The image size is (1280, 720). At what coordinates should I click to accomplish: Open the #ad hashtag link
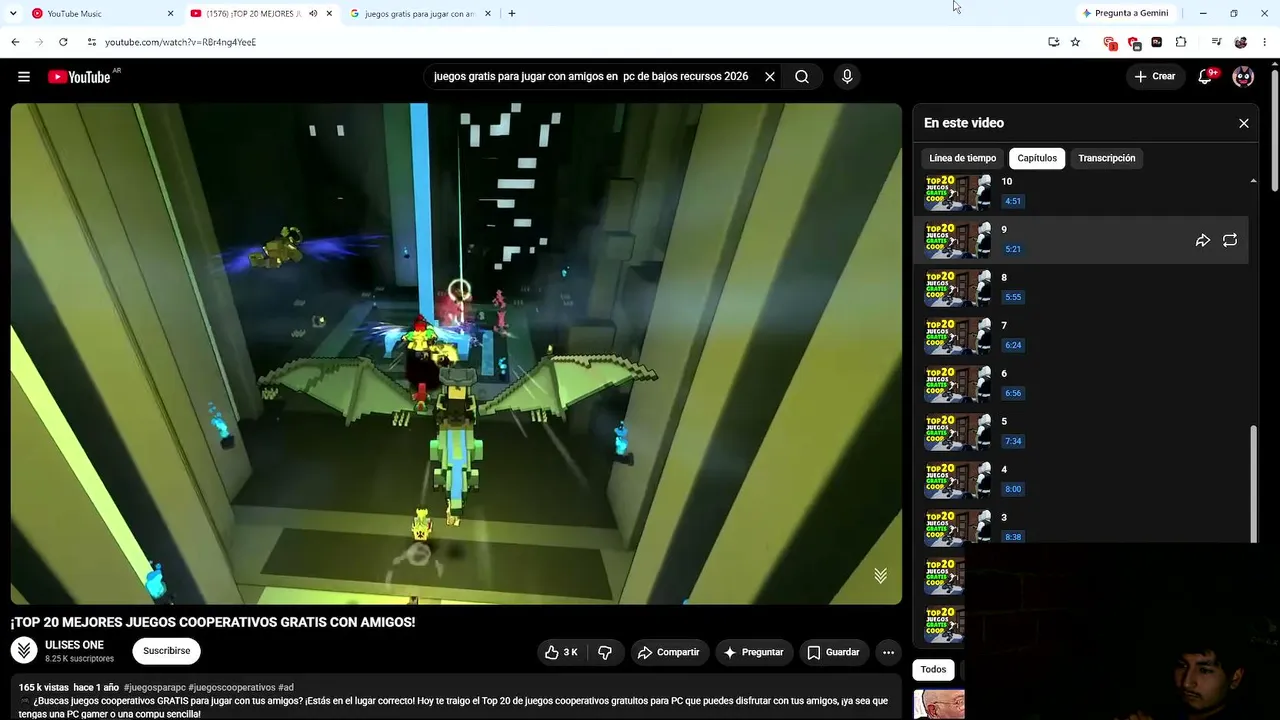tap(286, 688)
